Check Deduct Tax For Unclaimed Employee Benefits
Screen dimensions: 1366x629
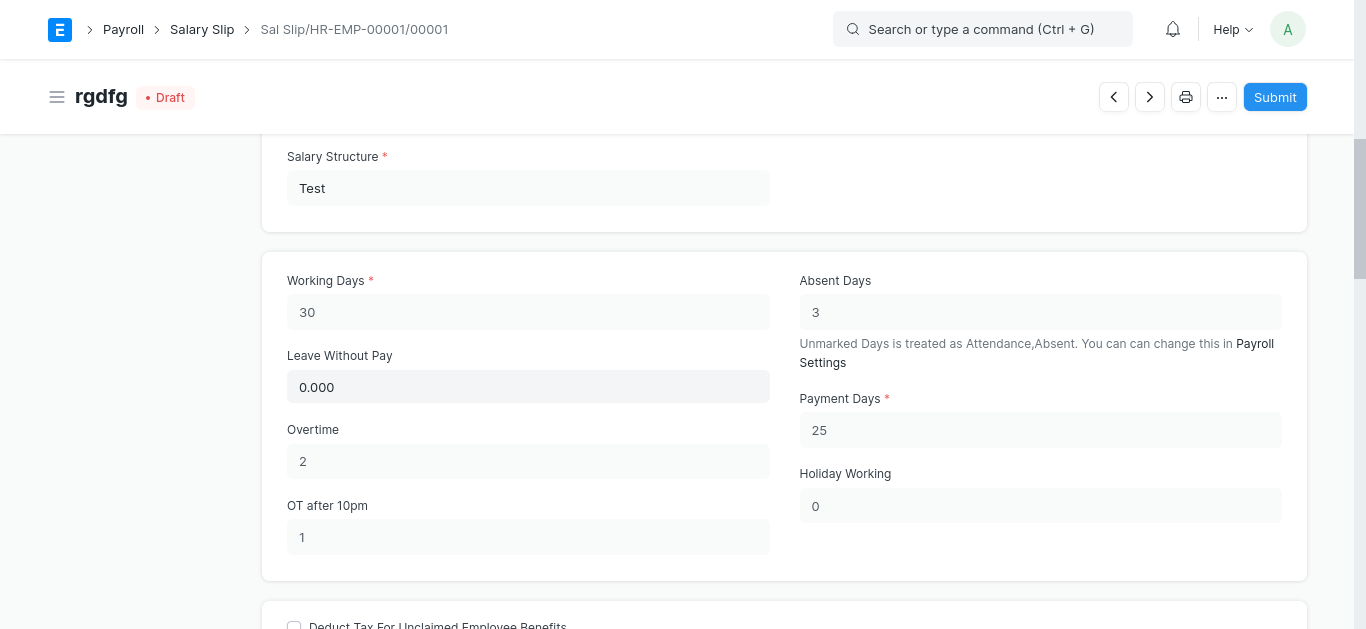(294, 626)
